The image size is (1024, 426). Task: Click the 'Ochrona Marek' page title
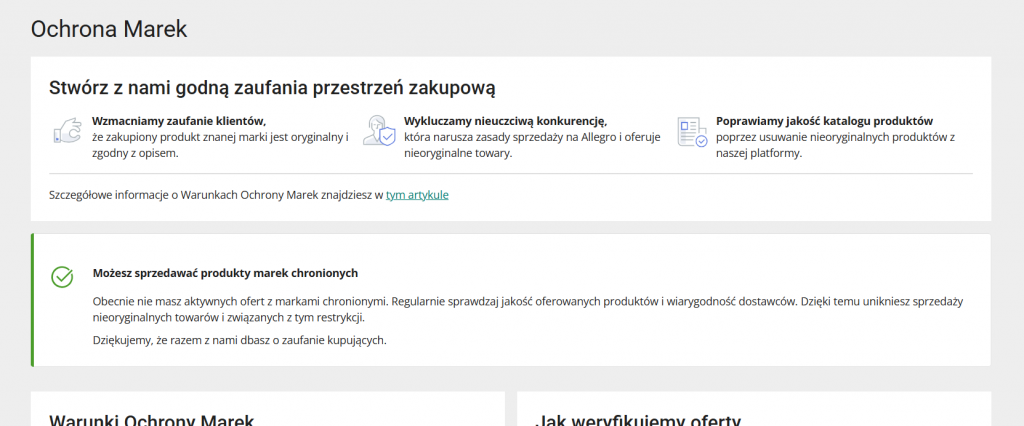coord(109,29)
